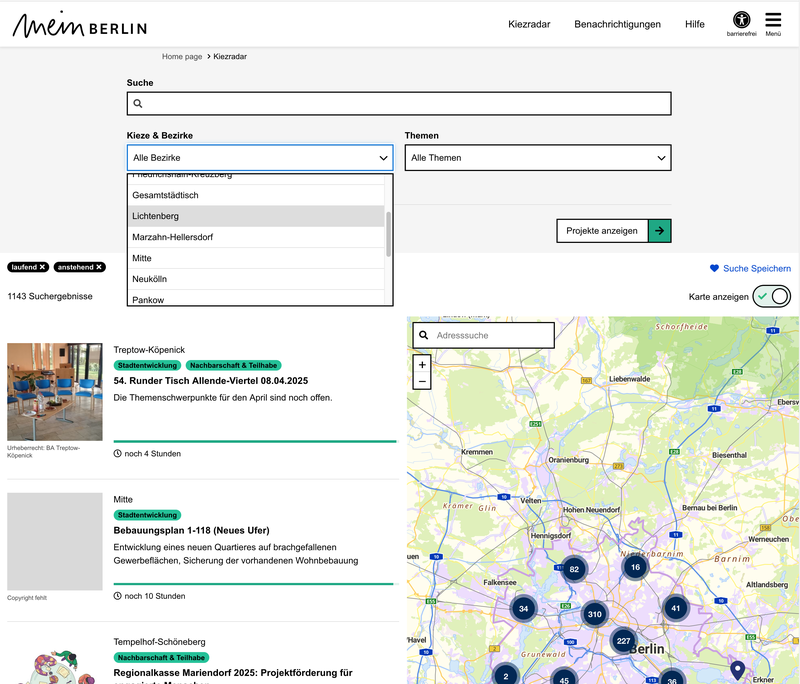
Task: Open map cluster marker 41
Action: 676,608
